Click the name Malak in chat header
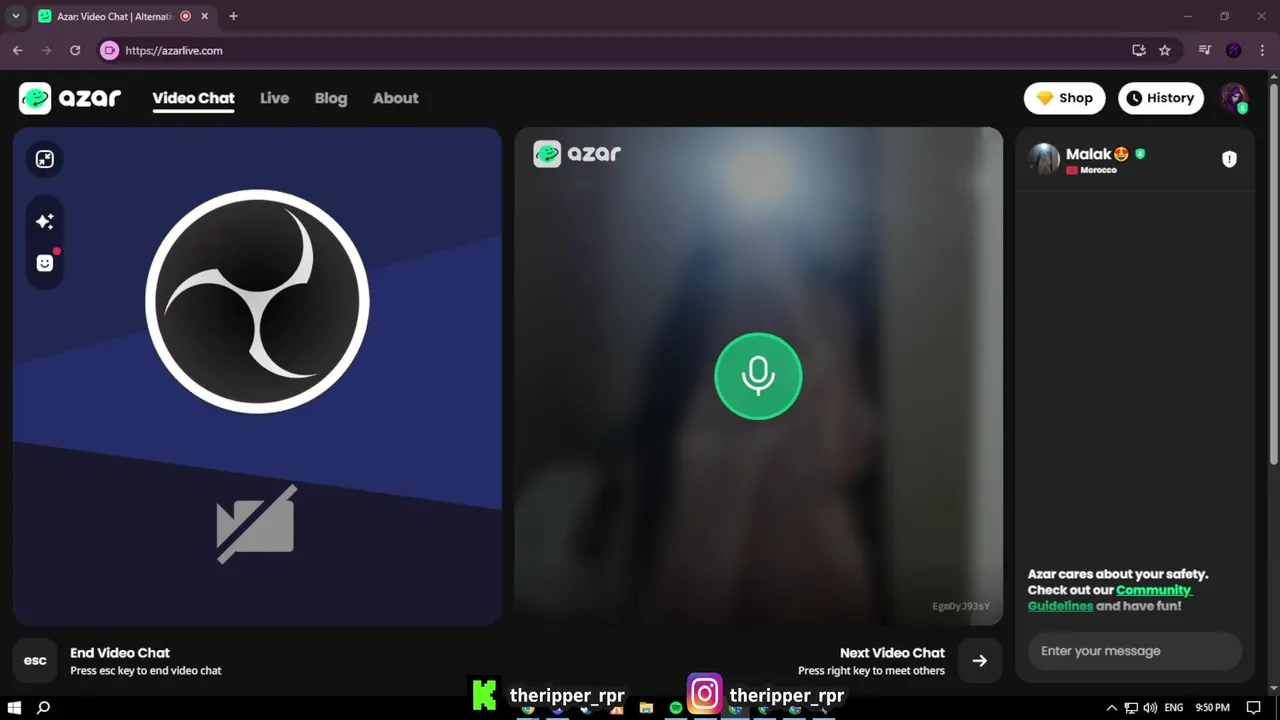This screenshot has height=720, width=1280. (x=1088, y=154)
